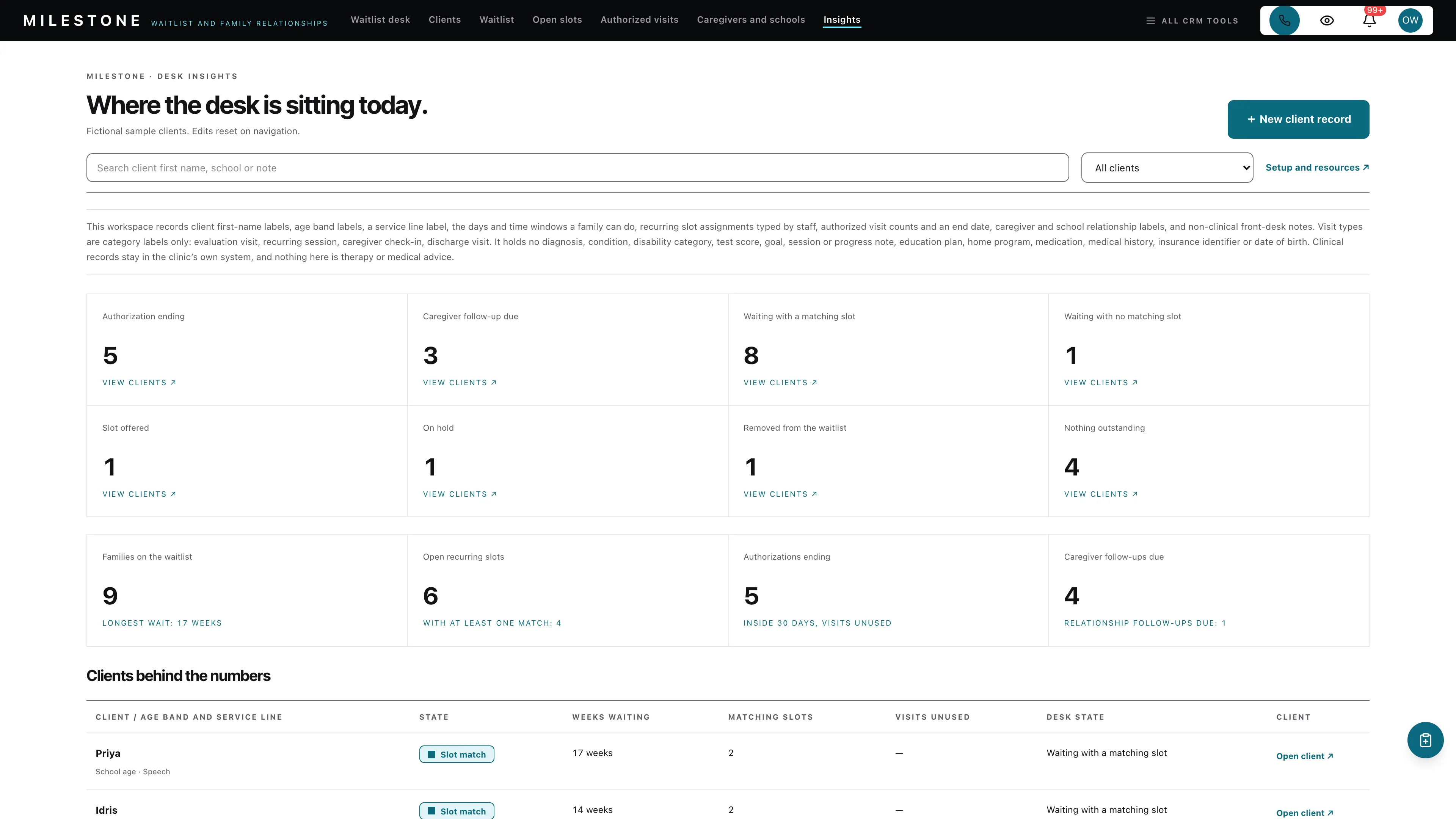
Task: Open client link for Priya
Action: (x=1304, y=756)
